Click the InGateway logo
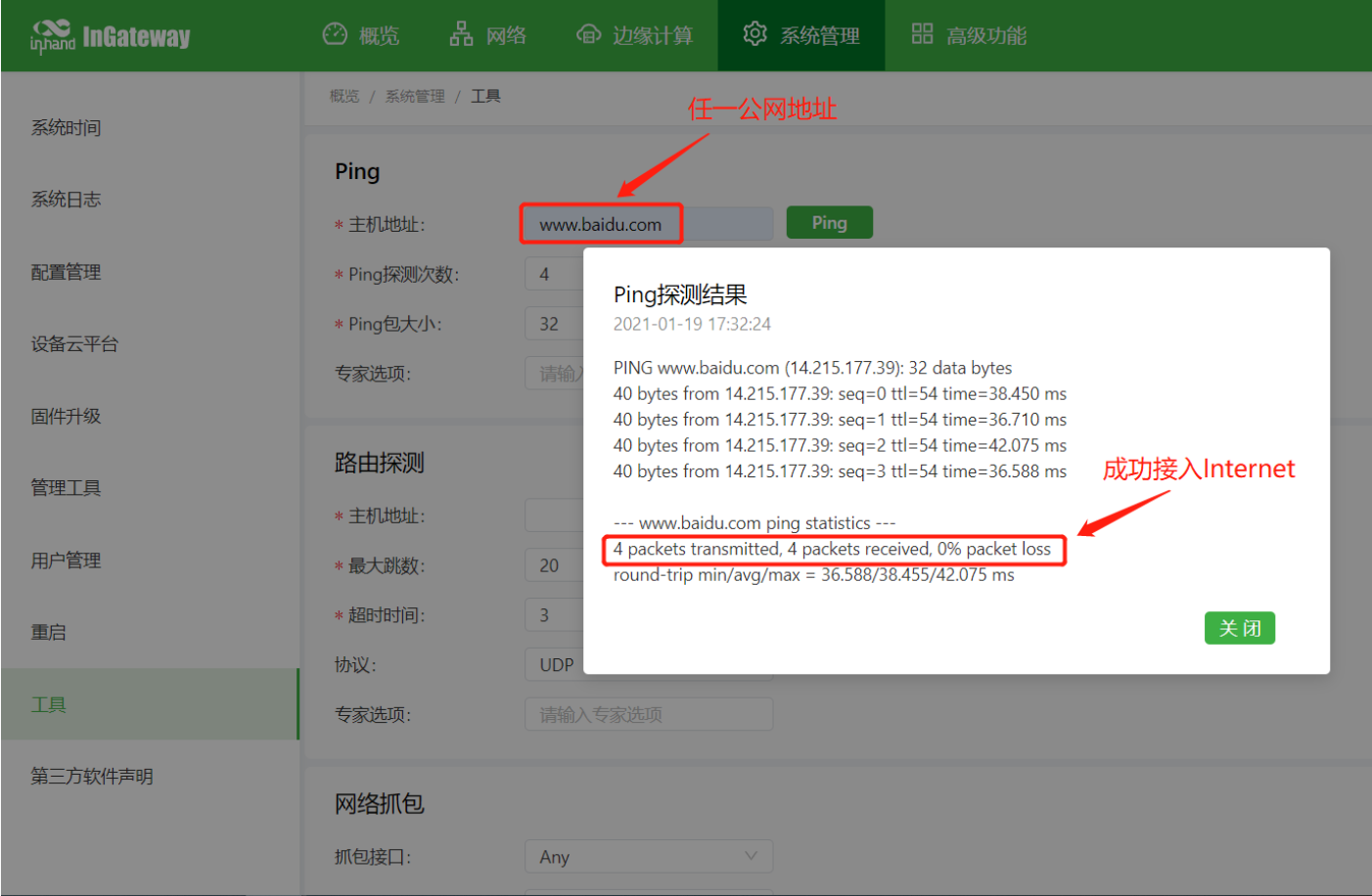This screenshot has height=896, width=1372. (110, 36)
